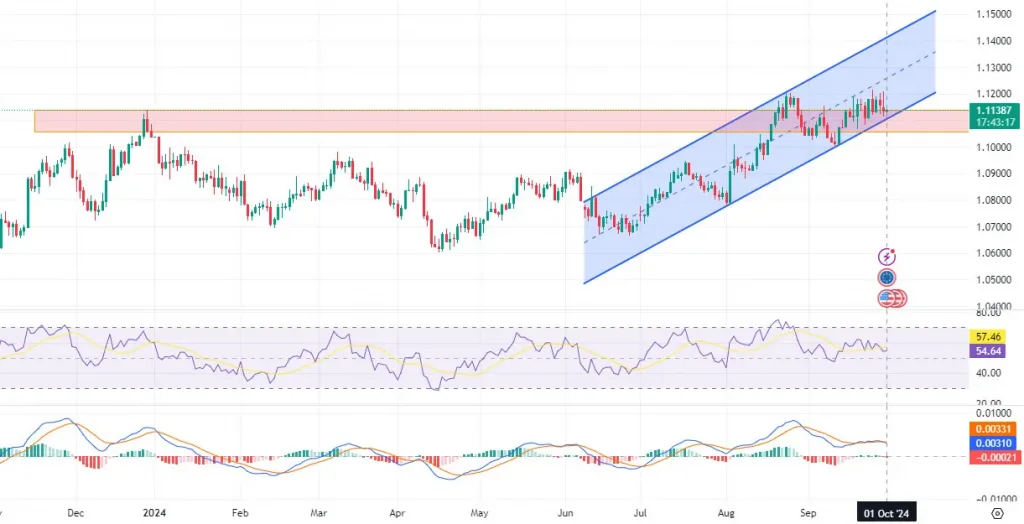Screen dimensions: 1024x524
Task: Click the yellow RSI value 57.46
Action: click(987, 337)
